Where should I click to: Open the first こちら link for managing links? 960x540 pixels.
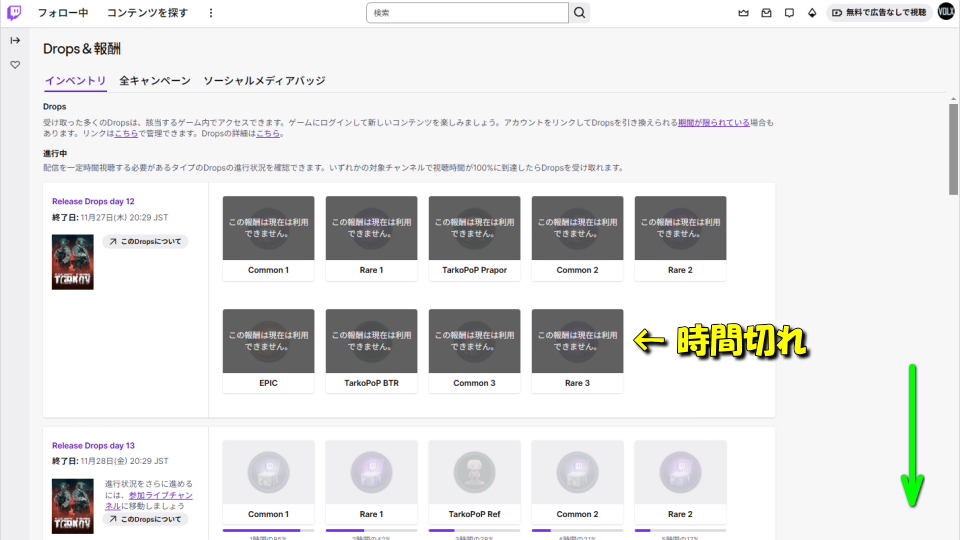coord(126,133)
